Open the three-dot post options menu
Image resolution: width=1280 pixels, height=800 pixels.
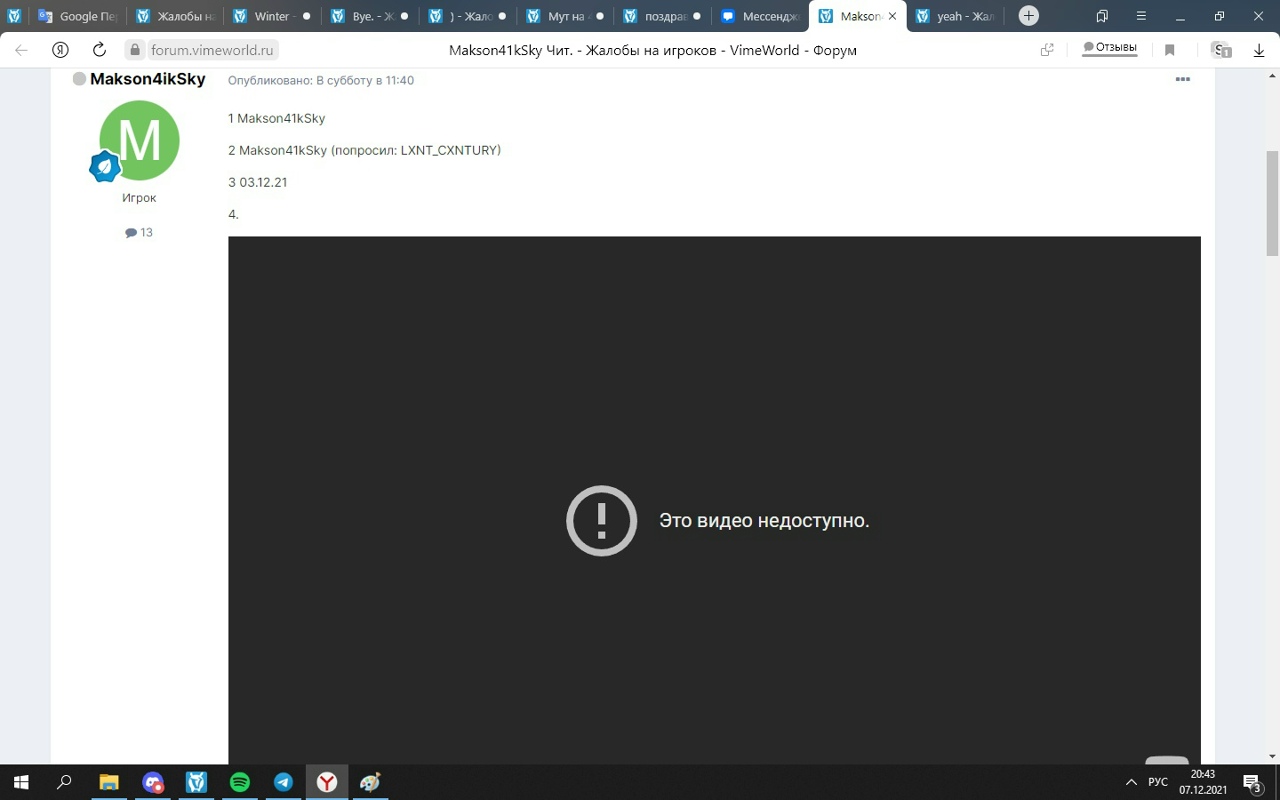click(1182, 80)
